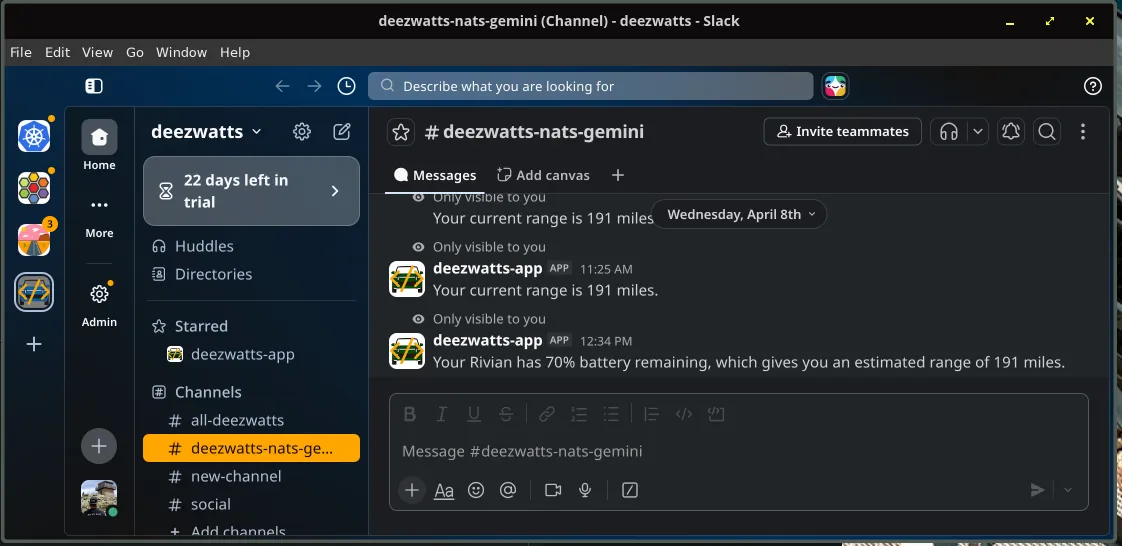
Task: Open the View menu
Action: coord(97,52)
